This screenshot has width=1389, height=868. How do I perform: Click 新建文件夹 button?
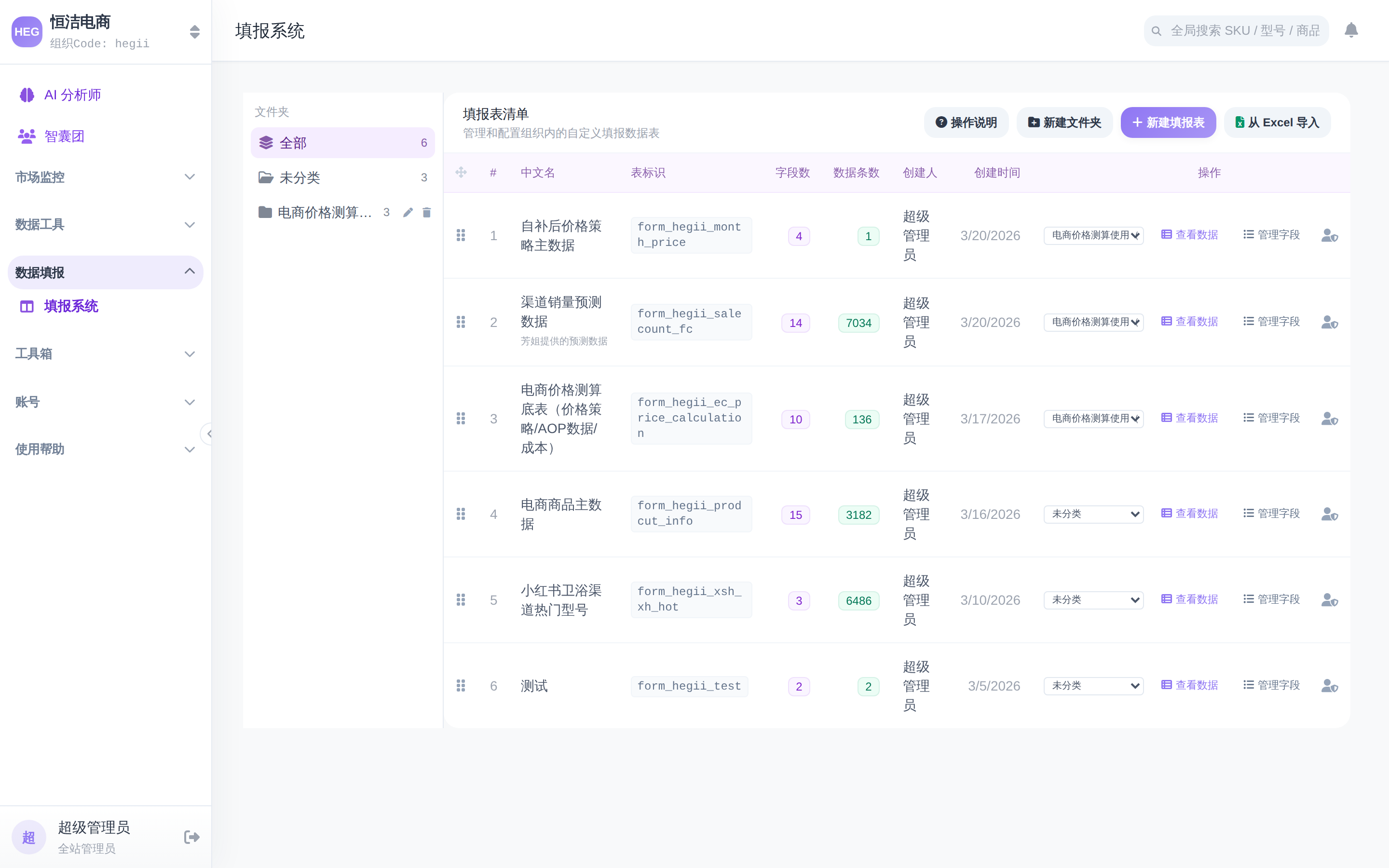(1064, 122)
